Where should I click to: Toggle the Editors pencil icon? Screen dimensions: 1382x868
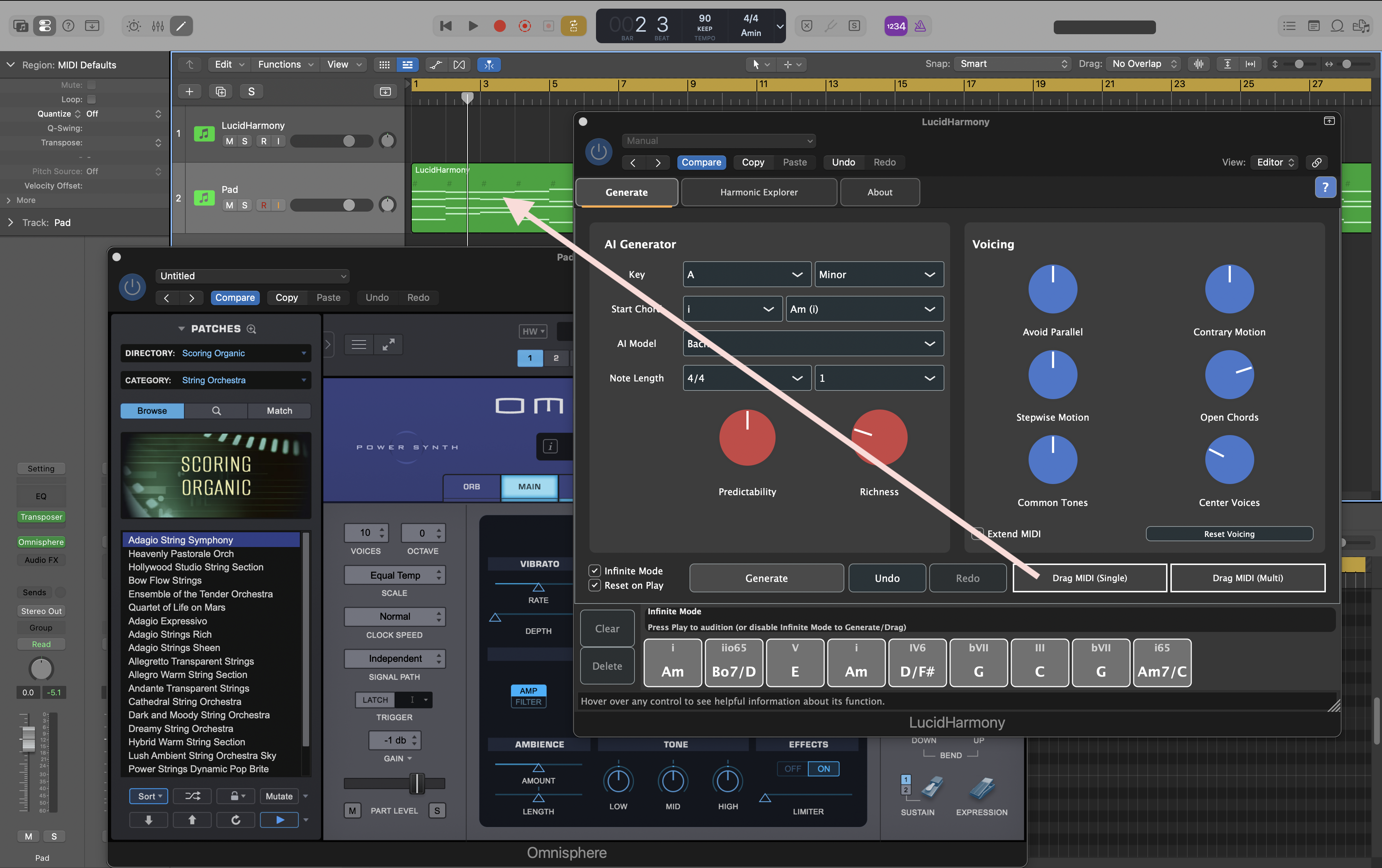click(181, 26)
